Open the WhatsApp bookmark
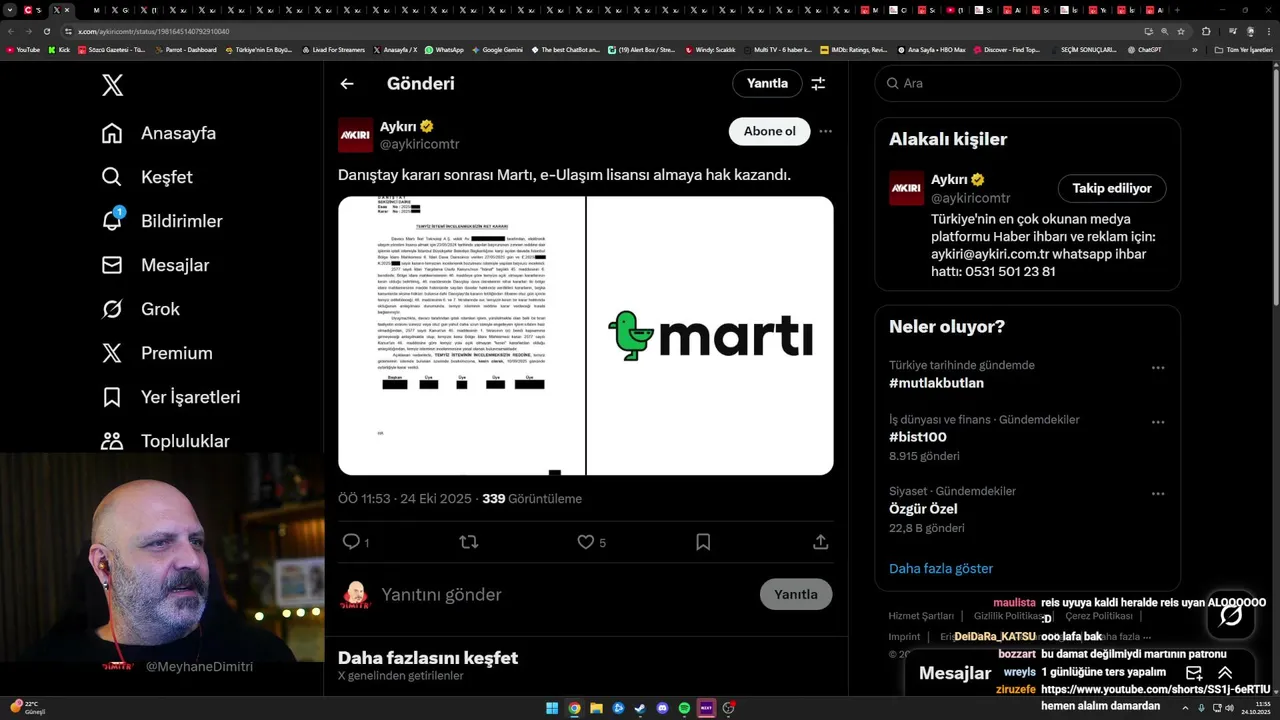 click(444, 49)
